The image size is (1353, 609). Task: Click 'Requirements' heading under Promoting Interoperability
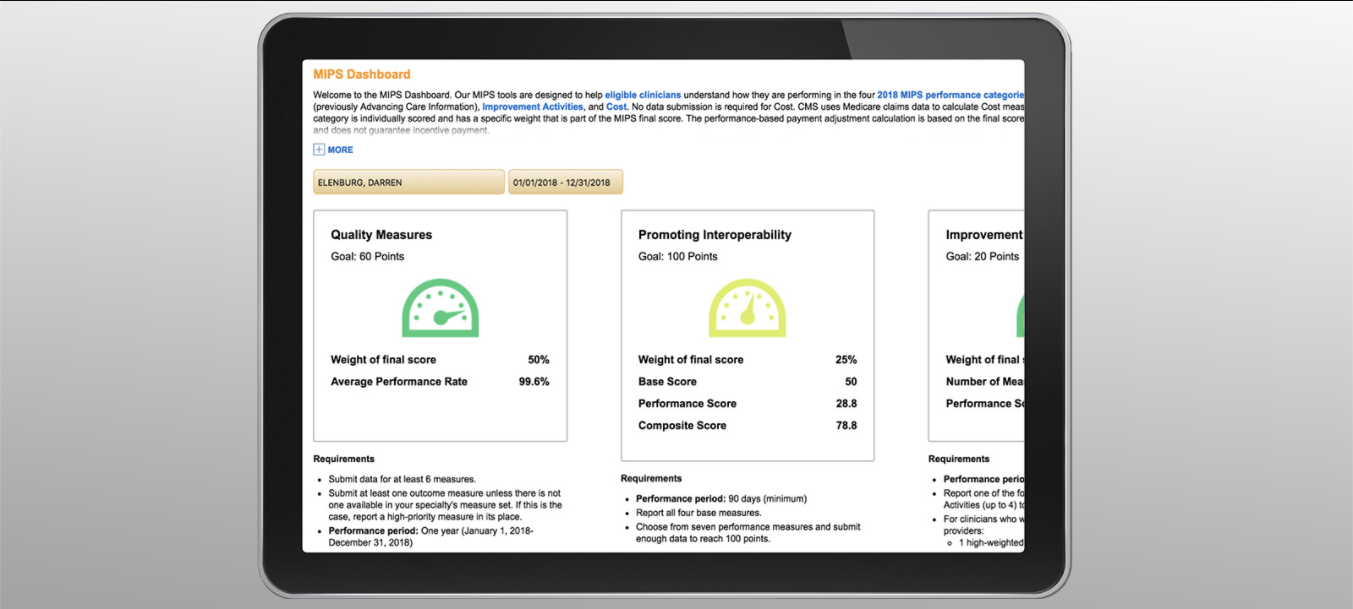tap(651, 479)
